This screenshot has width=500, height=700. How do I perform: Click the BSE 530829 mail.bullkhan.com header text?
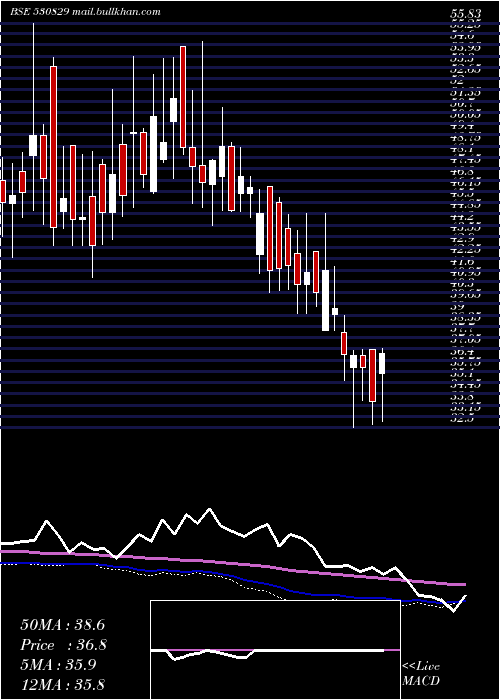(85, 12)
